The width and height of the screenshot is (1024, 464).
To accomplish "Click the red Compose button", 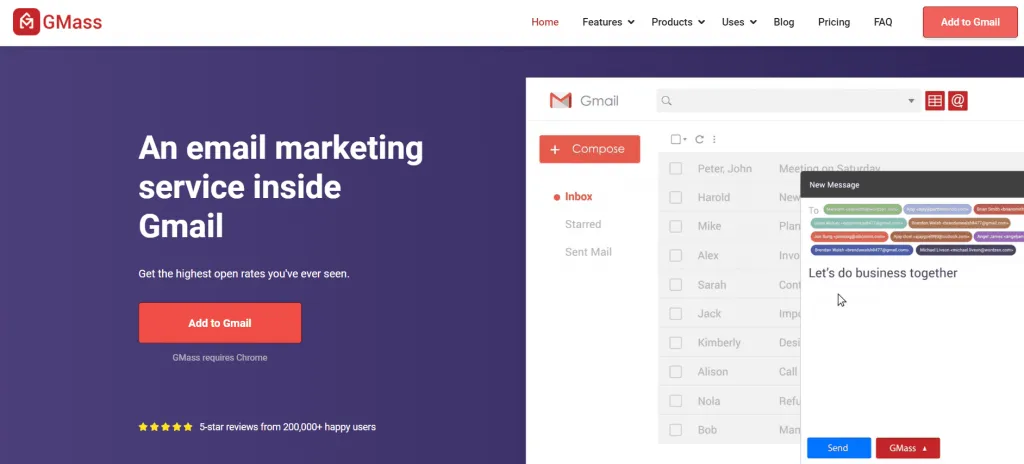I will tap(590, 149).
